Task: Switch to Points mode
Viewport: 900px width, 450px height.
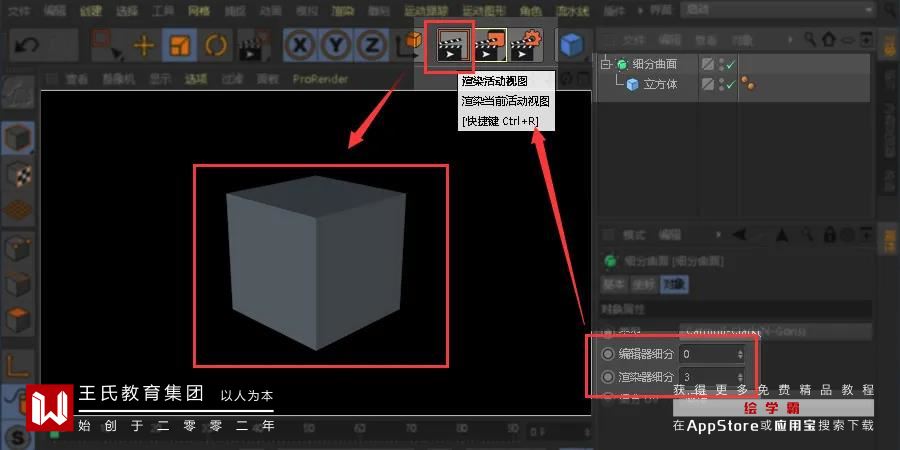Action: click(18, 249)
